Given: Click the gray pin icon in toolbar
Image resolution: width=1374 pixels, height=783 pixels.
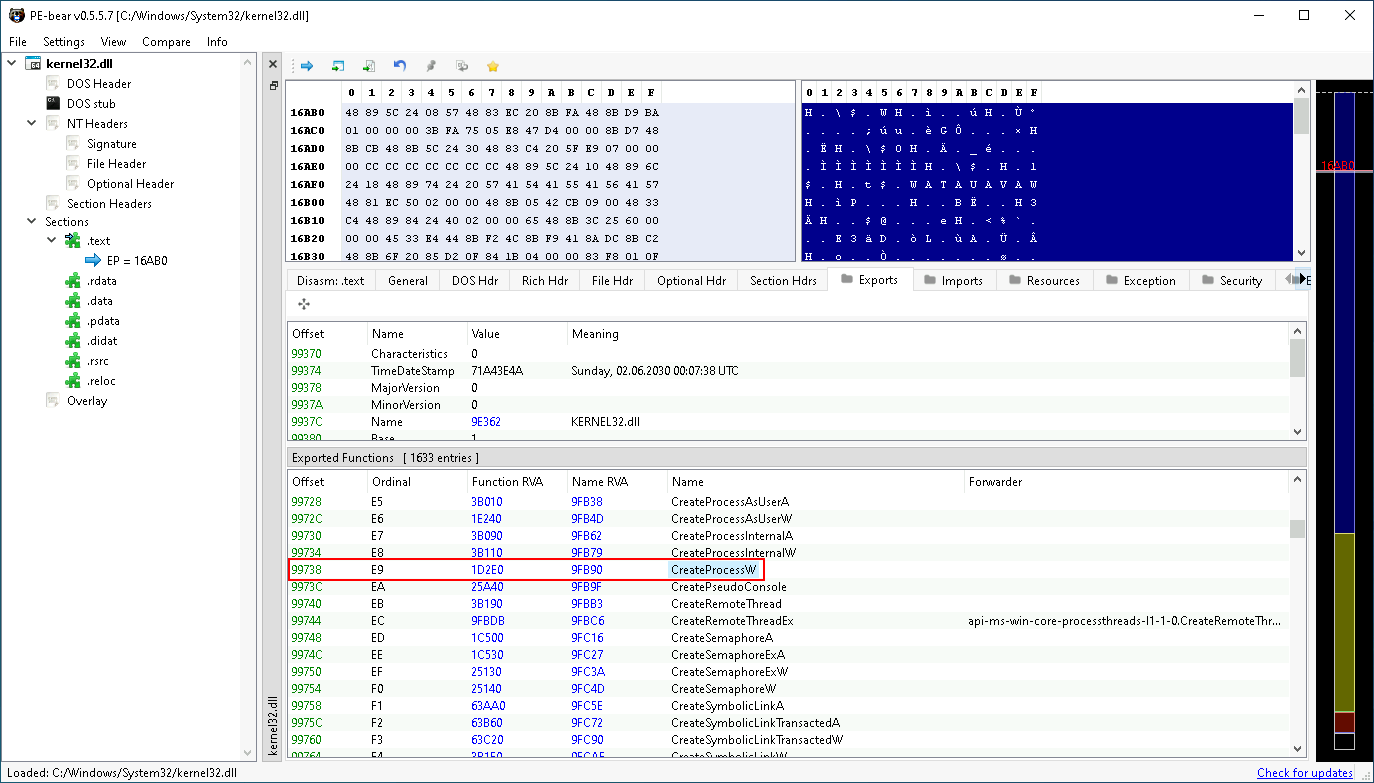Looking at the screenshot, I should [x=431, y=66].
